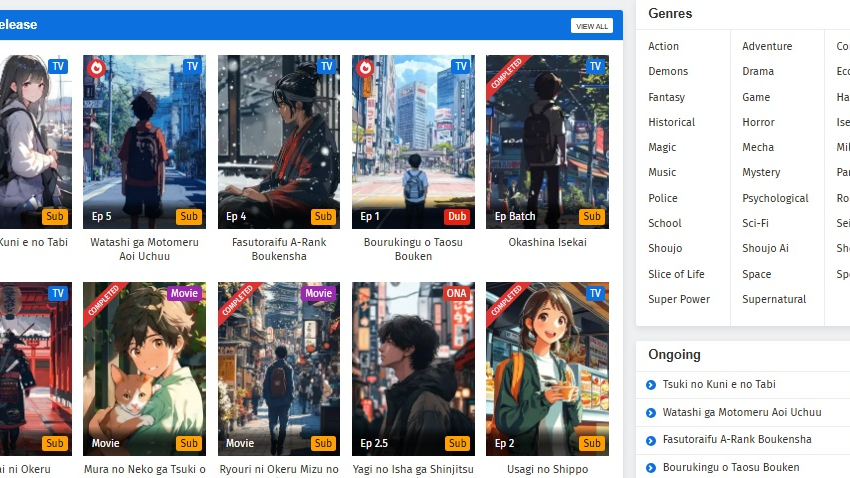Open the Adventure genre
The width and height of the screenshot is (850, 478).
767,46
